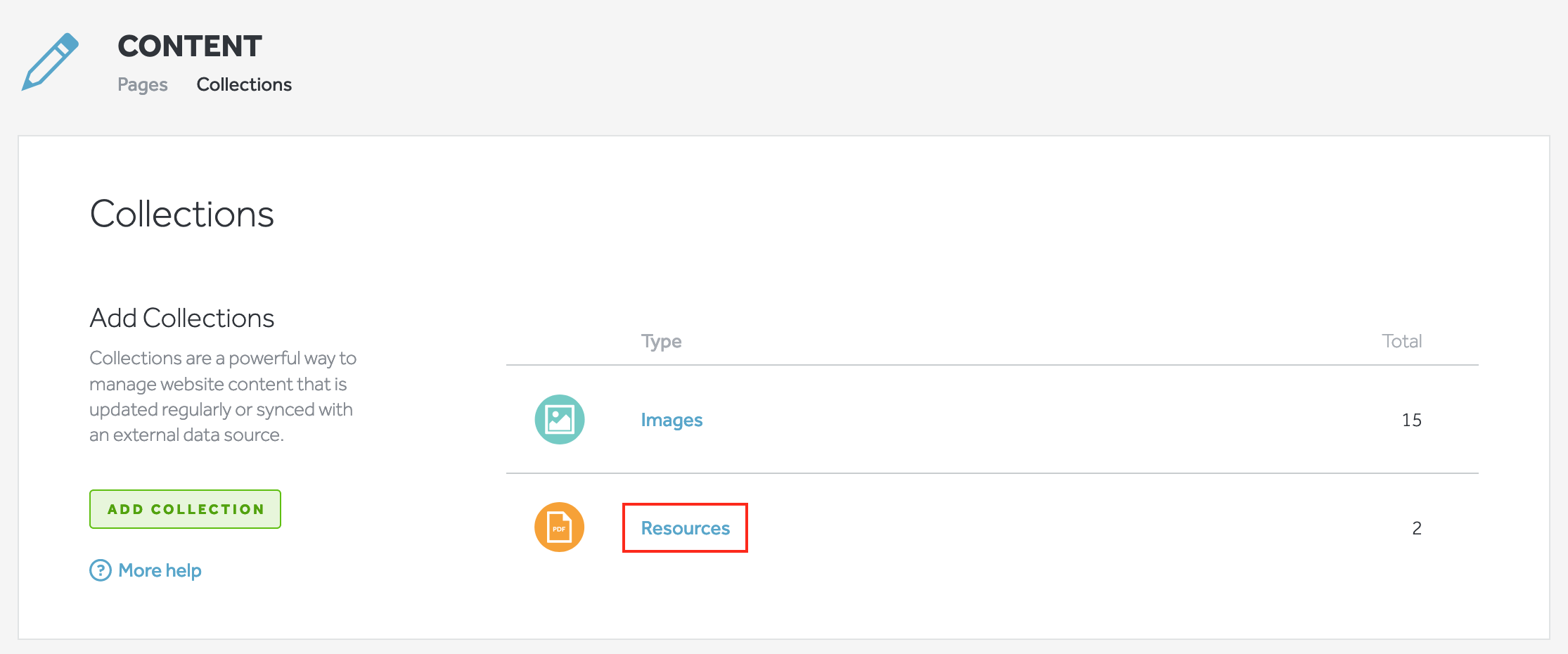Click the question mark help icon
The width and height of the screenshot is (1568, 654).
click(100, 570)
